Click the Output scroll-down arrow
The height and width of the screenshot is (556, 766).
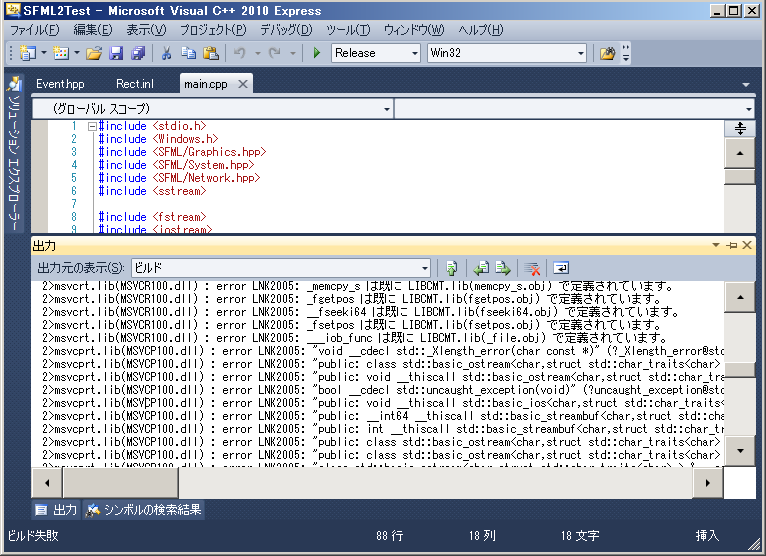[x=740, y=450]
